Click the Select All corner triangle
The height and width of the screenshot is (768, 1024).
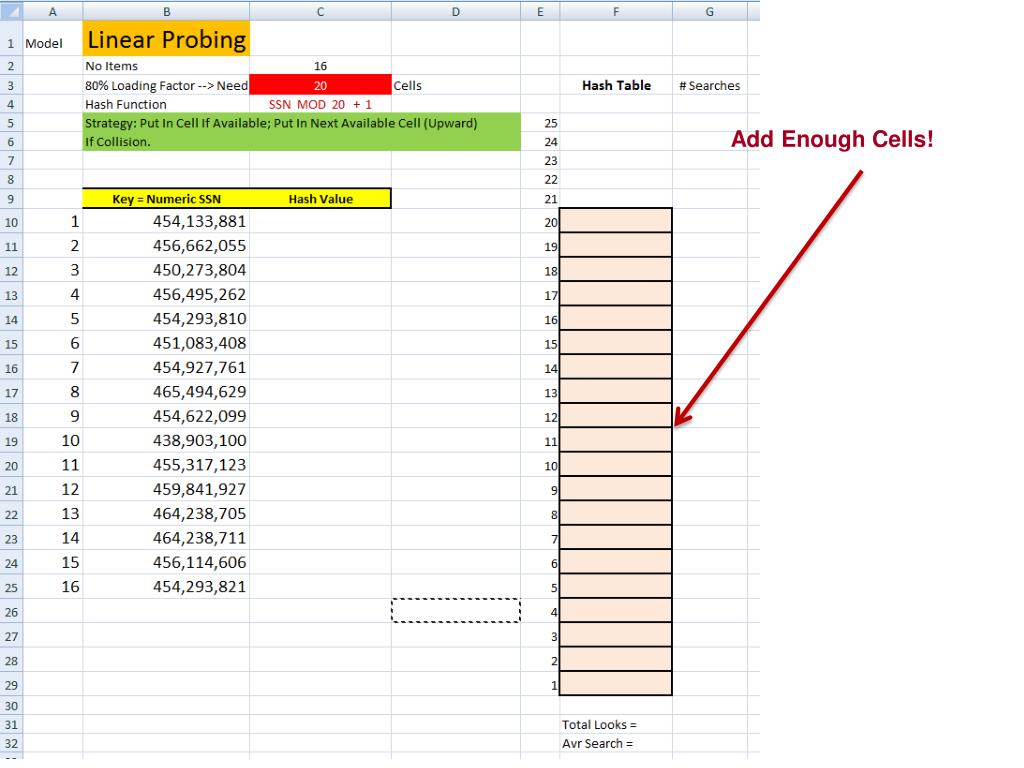11,11
